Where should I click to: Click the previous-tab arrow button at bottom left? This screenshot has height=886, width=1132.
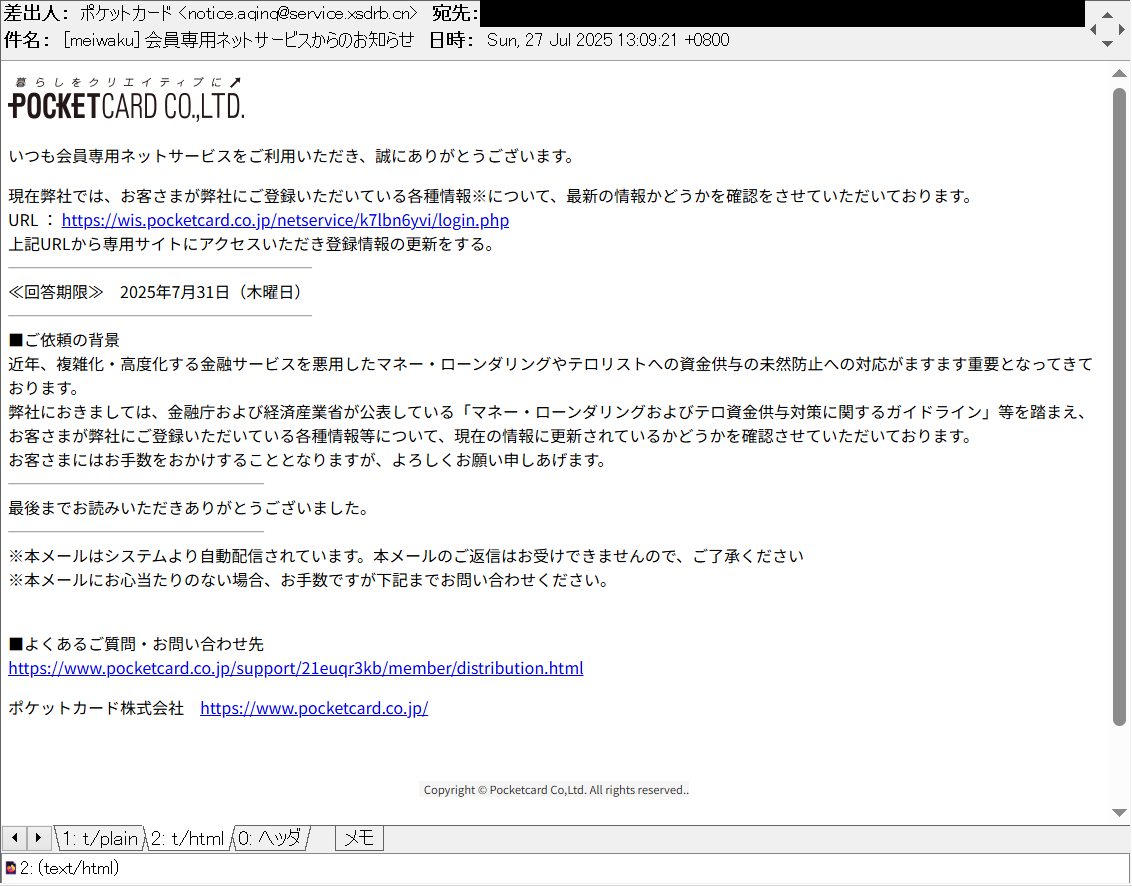14,838
